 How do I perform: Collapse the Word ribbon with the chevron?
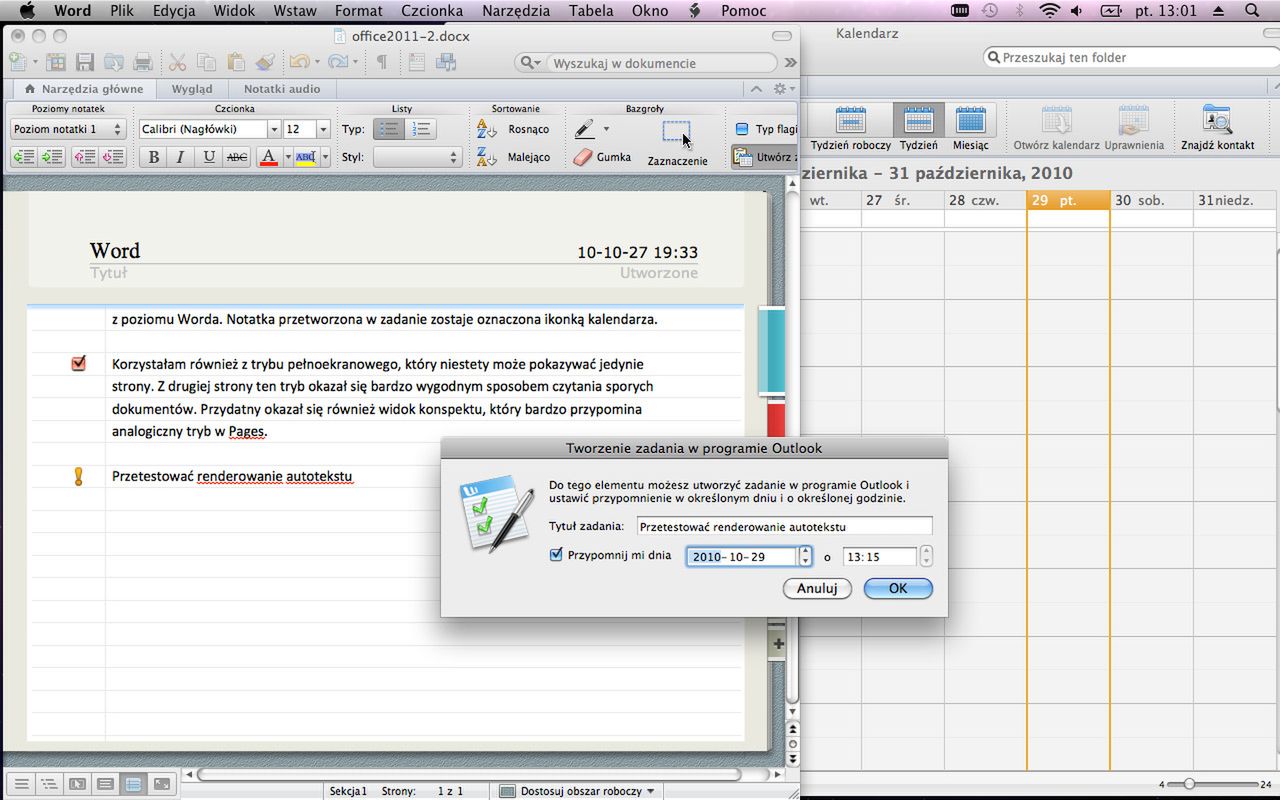tap(756, 89)
